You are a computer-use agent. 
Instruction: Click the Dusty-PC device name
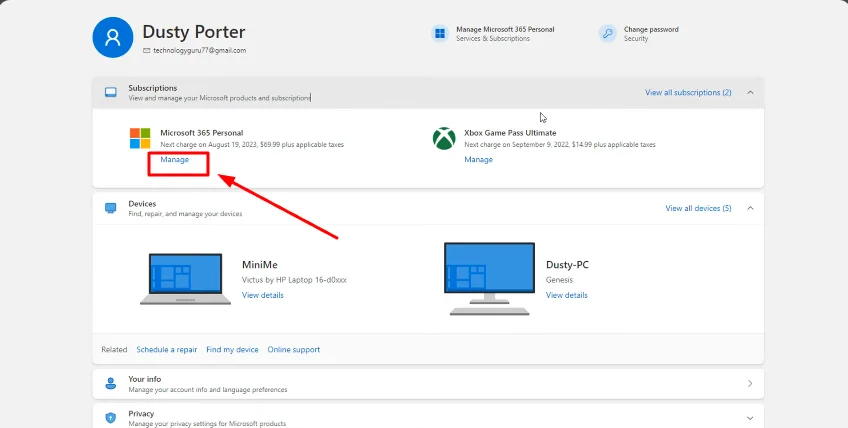567,265
